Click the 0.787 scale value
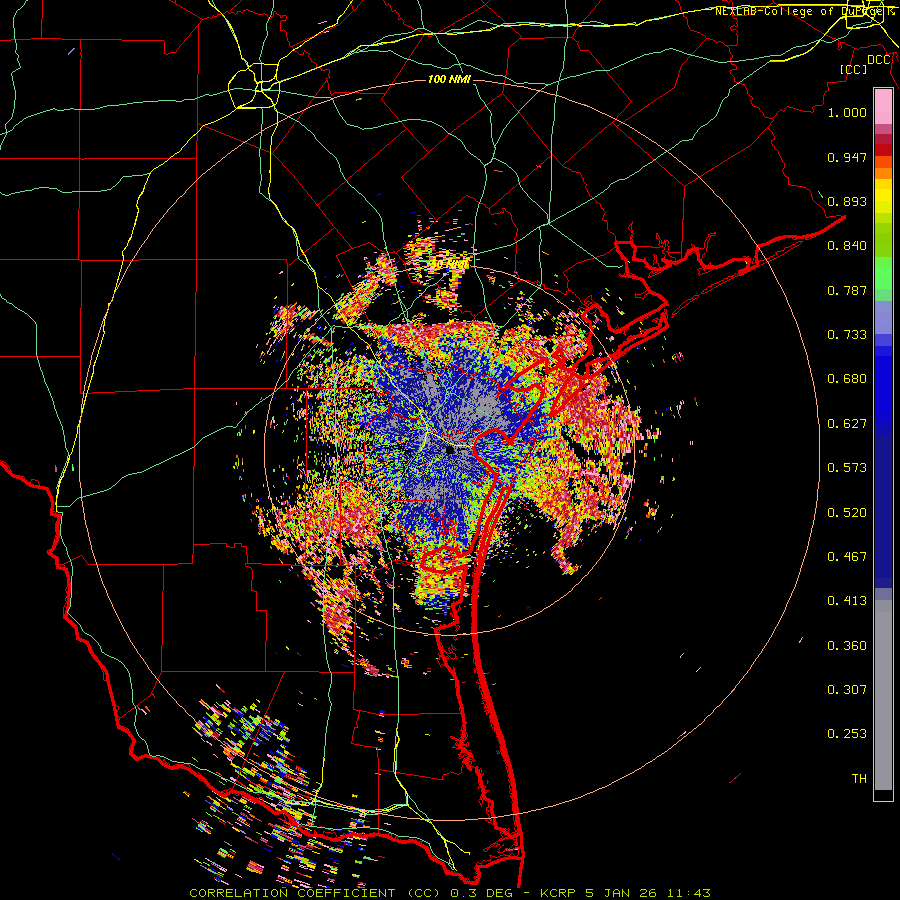Image resolution: width=900 pixels, height=900 pixels. pos(847,290)
